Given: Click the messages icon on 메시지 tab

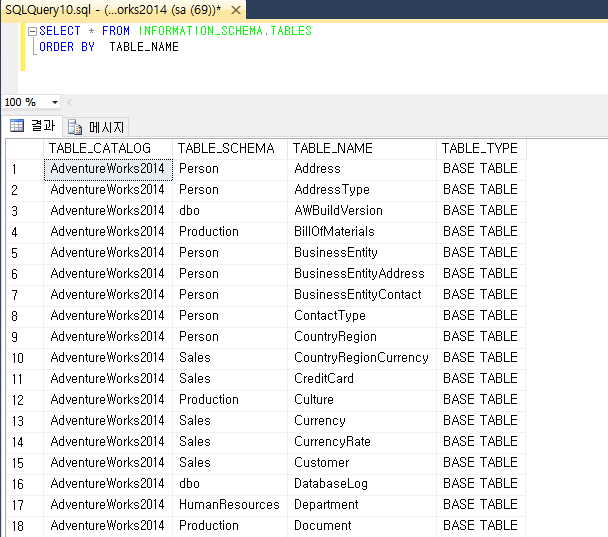Looking at the screenshot, I should click(x=75, y=127).
